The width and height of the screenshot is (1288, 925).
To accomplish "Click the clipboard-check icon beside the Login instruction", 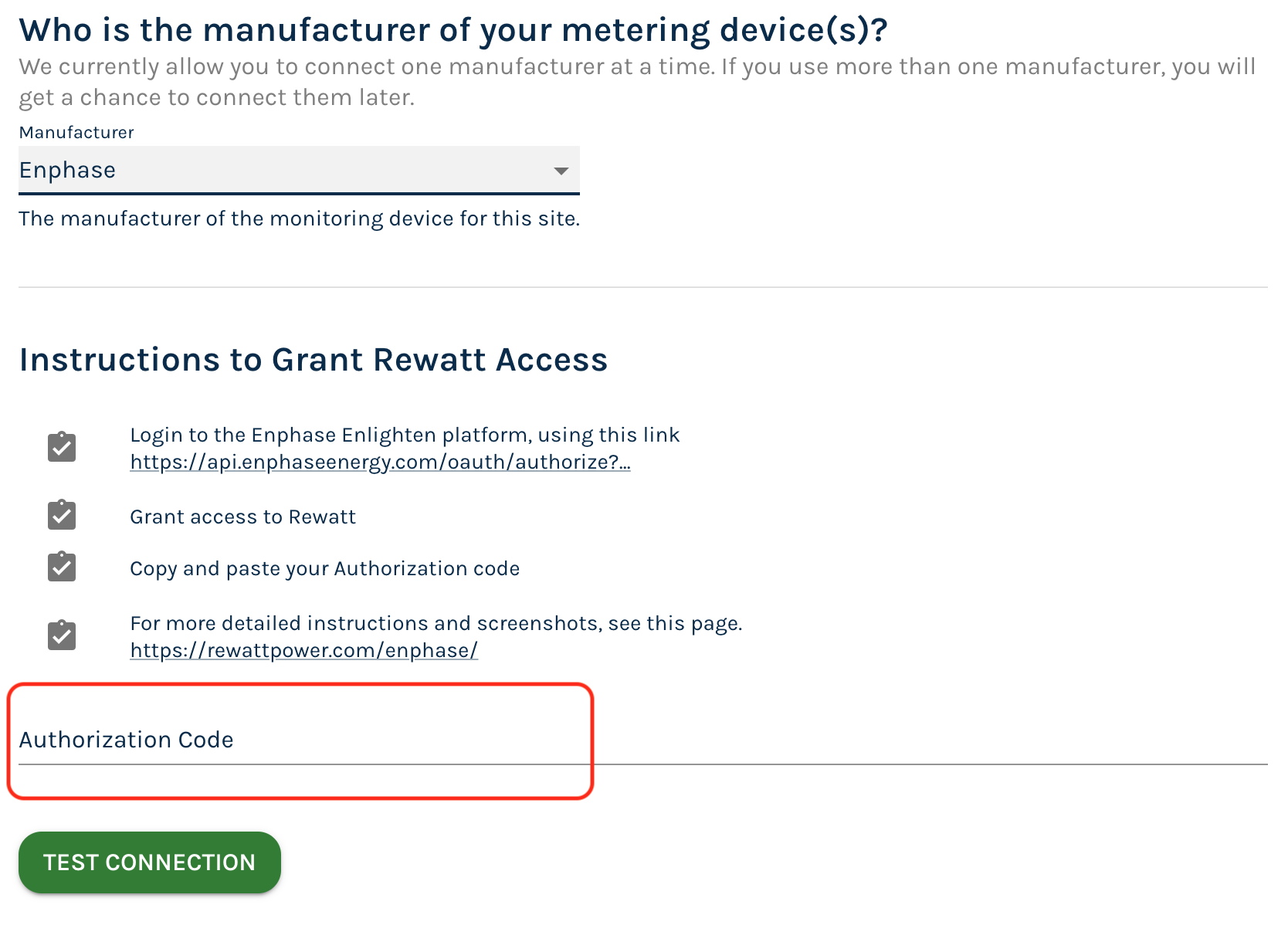I will click(62, 447).
